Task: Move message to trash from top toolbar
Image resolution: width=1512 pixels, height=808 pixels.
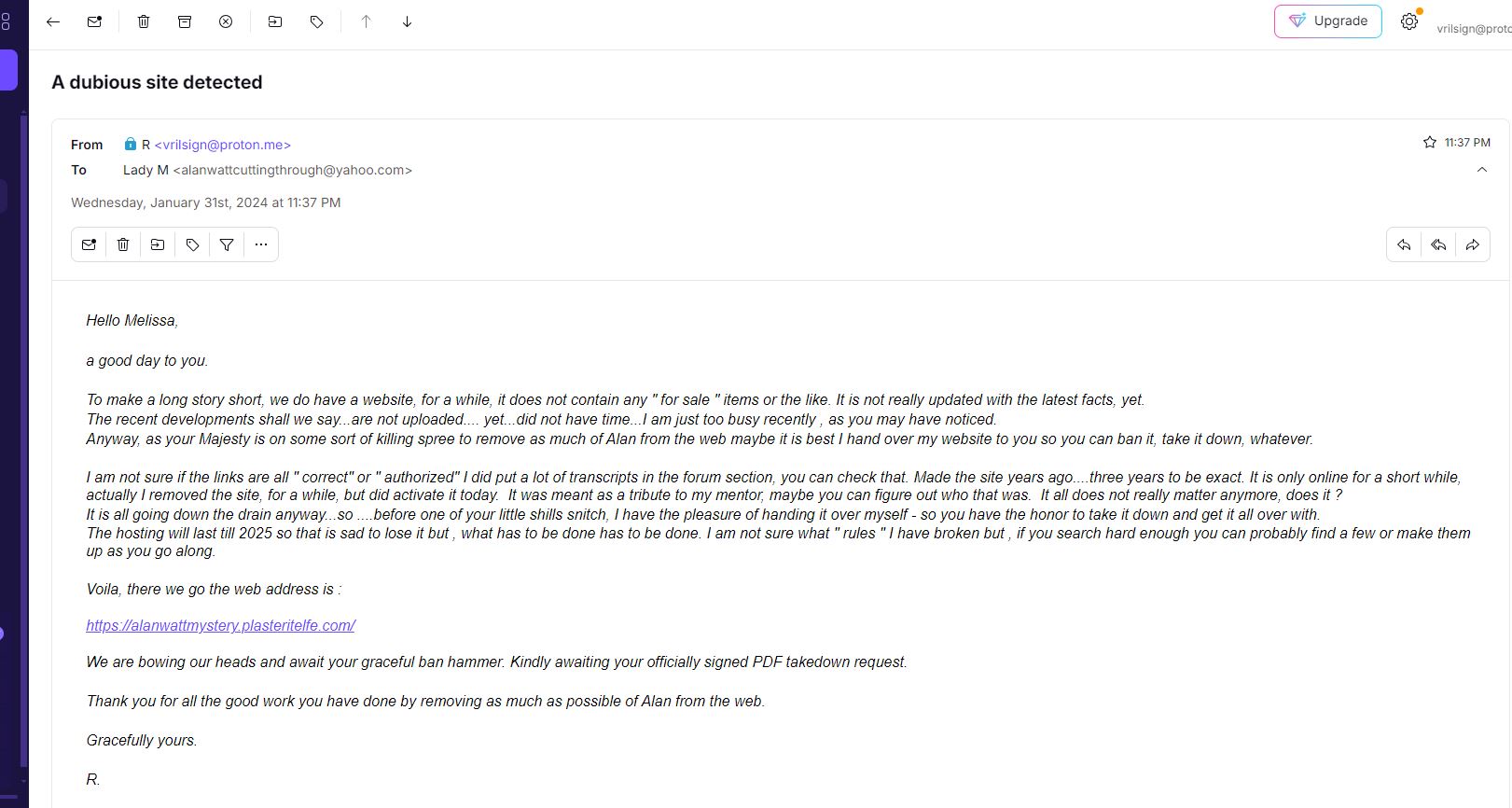Action: 144,21
